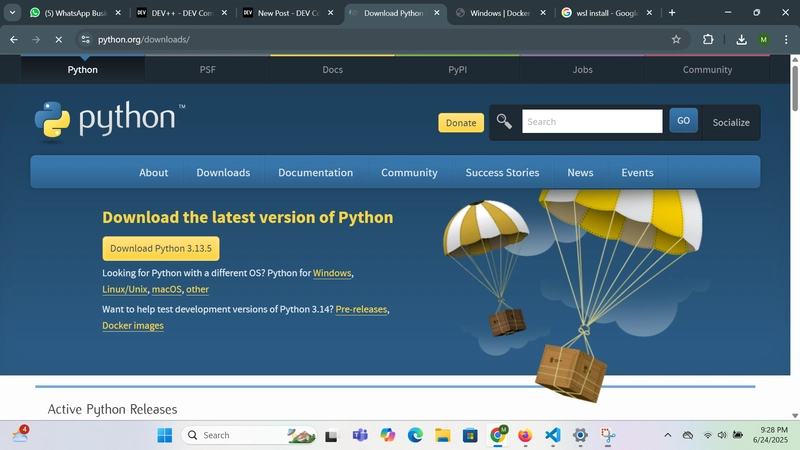Viewport: 800px width, 450px height.
Task: Open Visual Studio Code from the taskbar
Action: (553, 435)
